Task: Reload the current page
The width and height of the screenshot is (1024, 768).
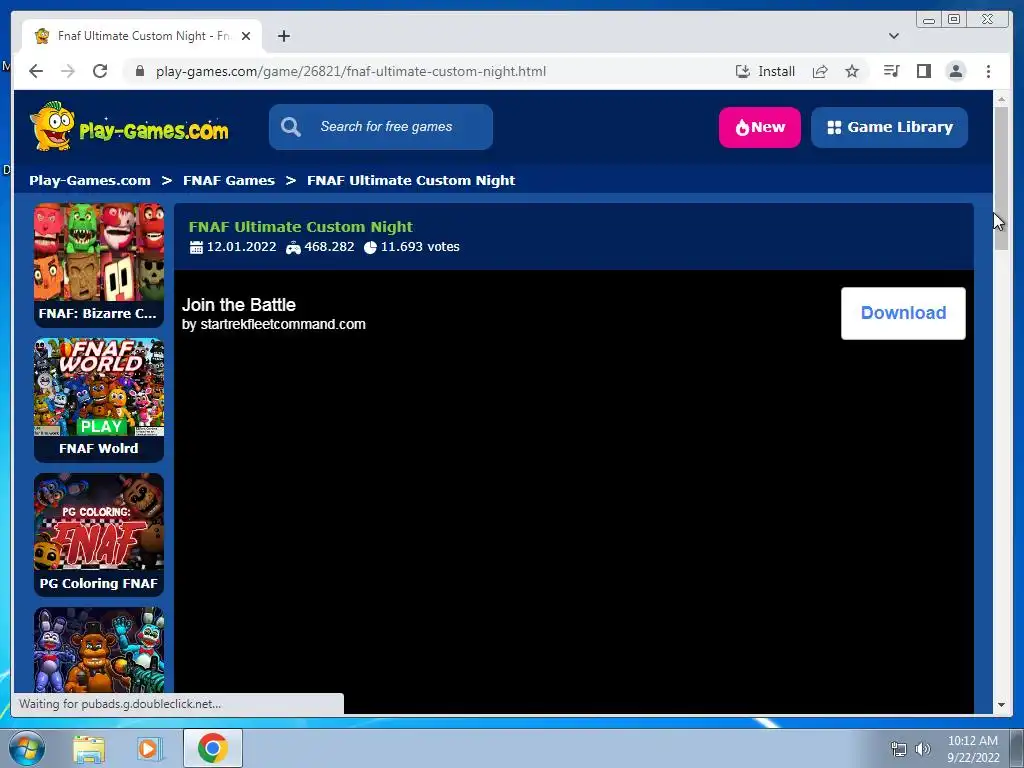Action: click(x=100, y=71)
